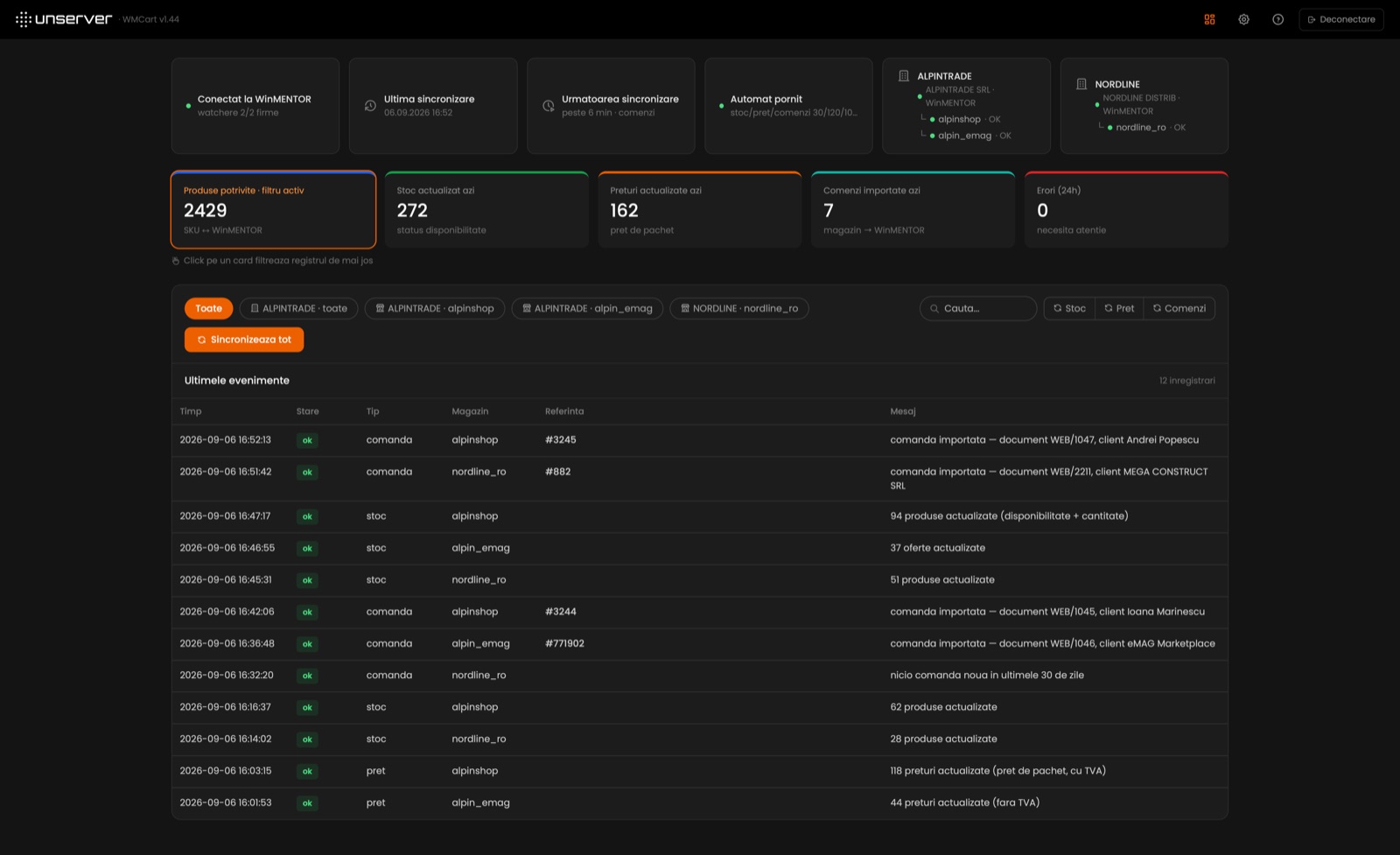Screen dimensions: 1400x855
Task: Click message "44 preturi actualizate (fara TVA)"
Action: 965,802
